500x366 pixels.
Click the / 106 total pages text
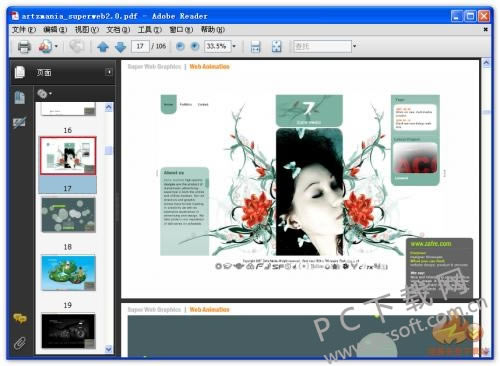[159, 46]
